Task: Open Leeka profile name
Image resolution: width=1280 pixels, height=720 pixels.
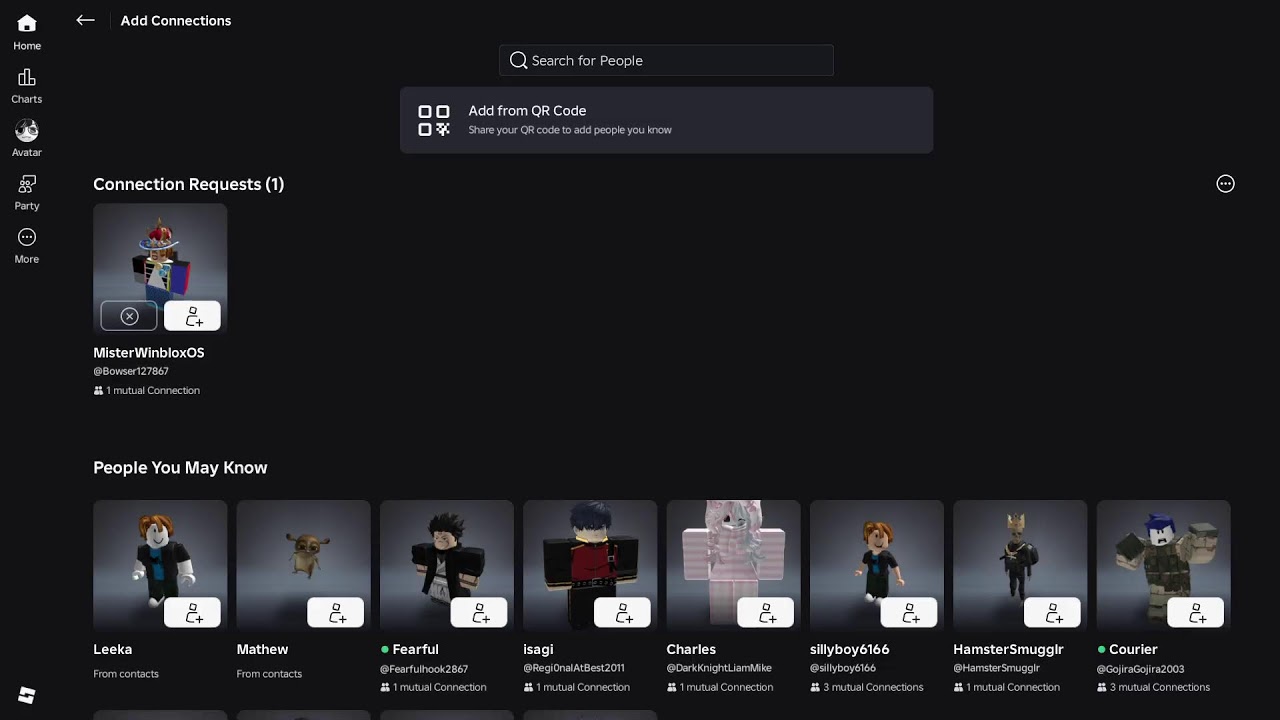Action: coord(113,649)
